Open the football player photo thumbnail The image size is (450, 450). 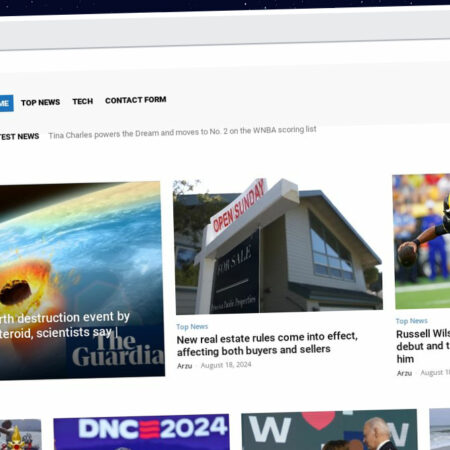[422, 241]
